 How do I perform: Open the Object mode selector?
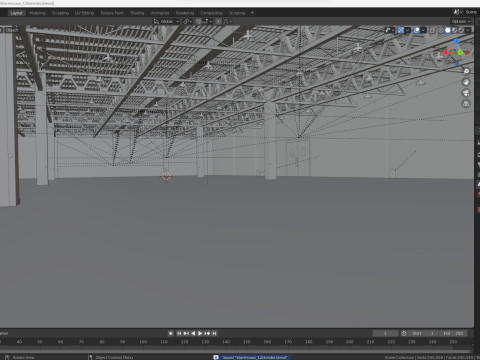tap(11, 30)
